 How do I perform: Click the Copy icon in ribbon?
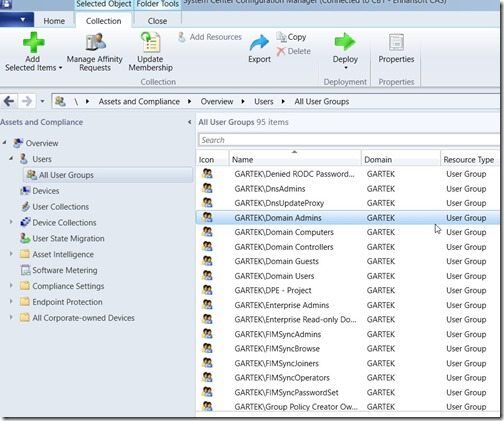(281, 37)
